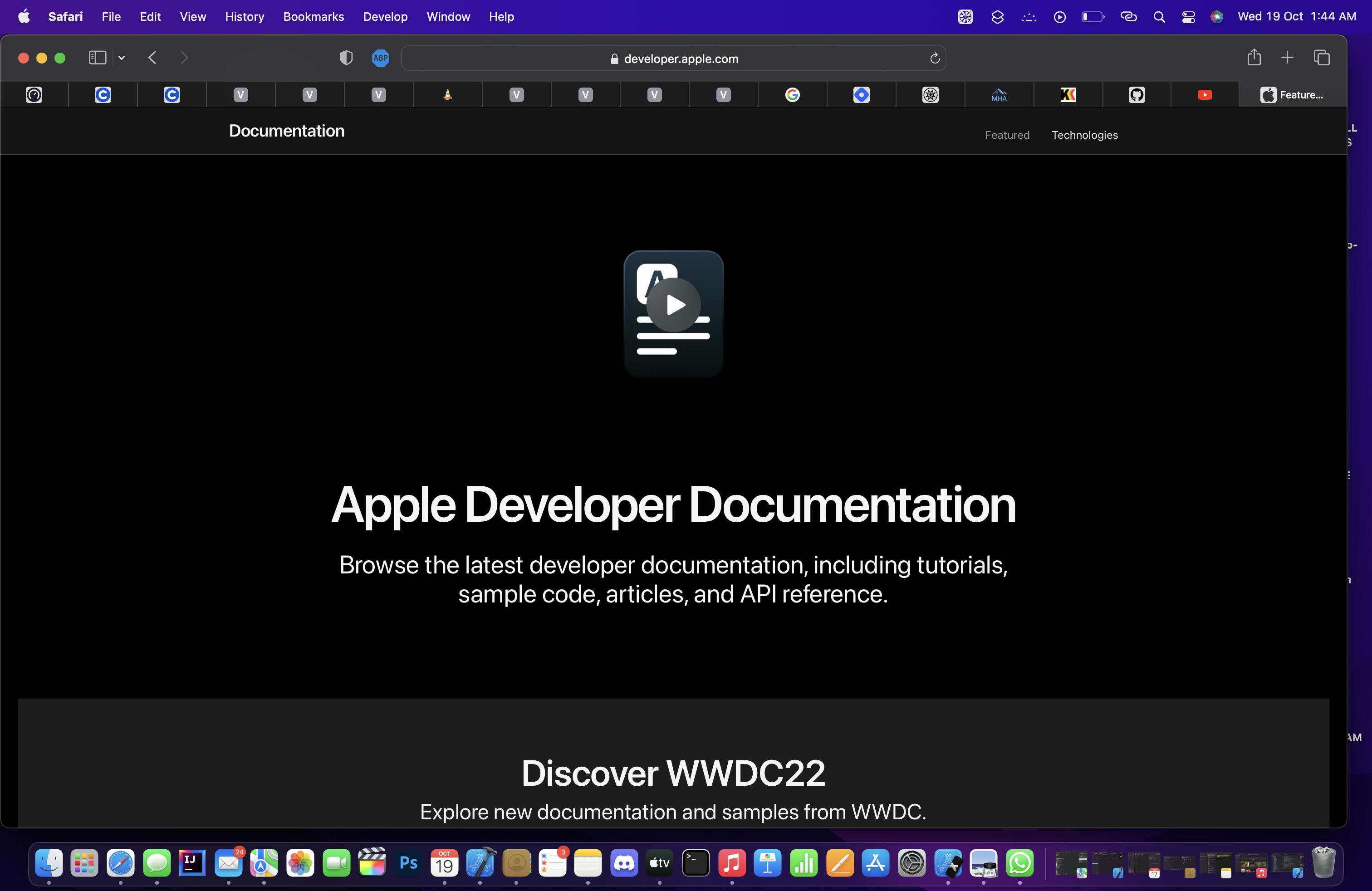Open the date and time widget

[x=1297, y=16]
